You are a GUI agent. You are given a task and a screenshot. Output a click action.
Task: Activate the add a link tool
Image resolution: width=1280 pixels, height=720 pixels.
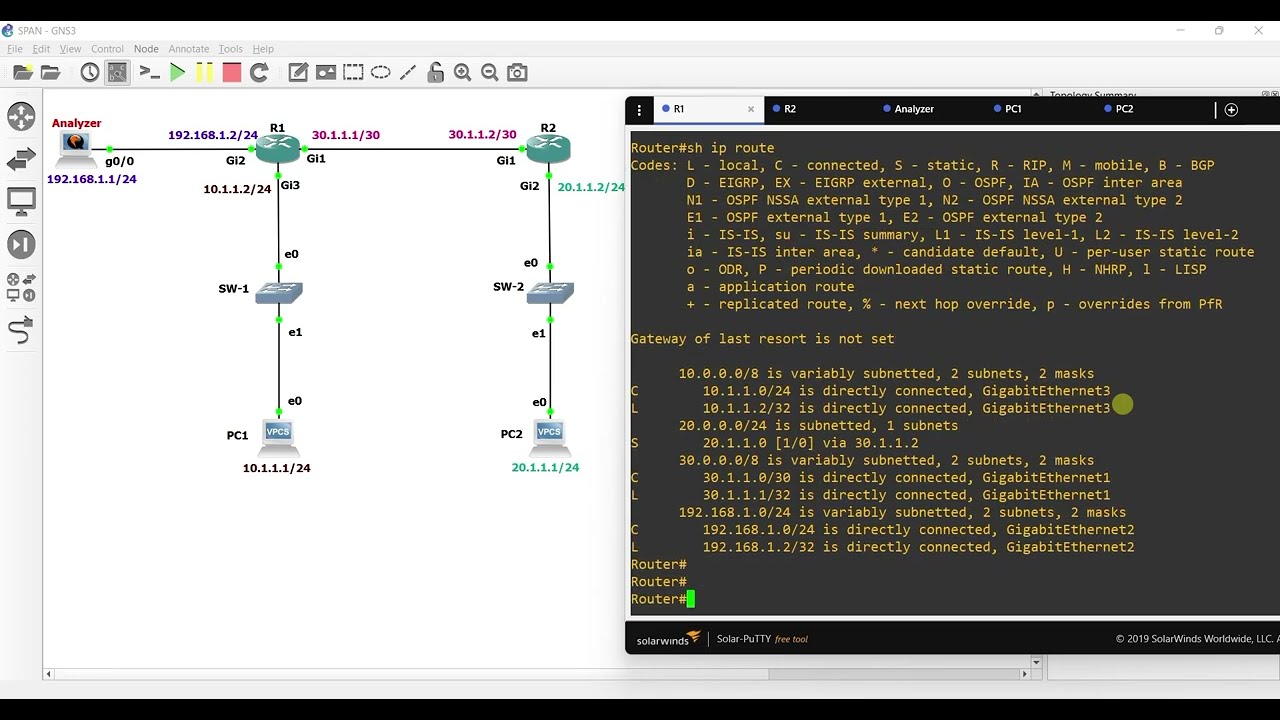point(21,331)
